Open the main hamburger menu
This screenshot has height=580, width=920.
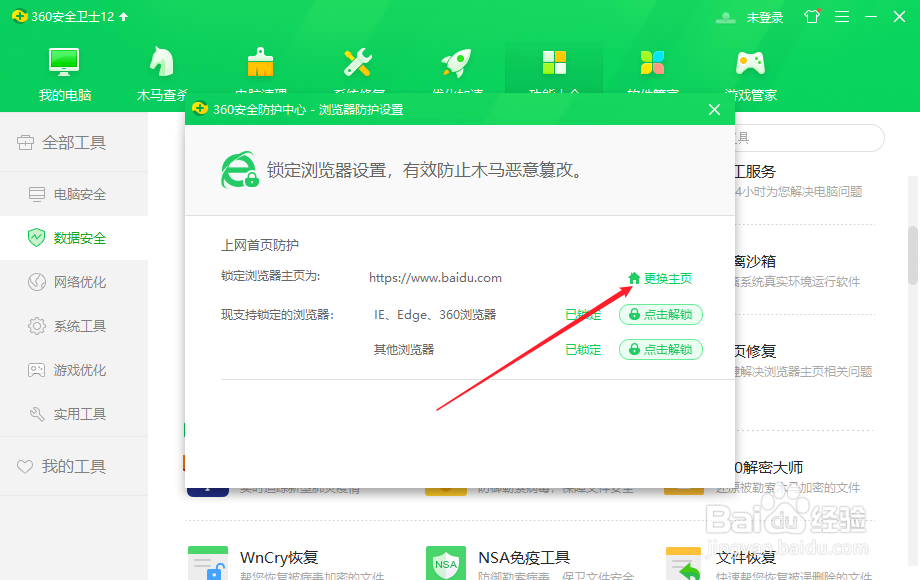[x=842, y=16]
